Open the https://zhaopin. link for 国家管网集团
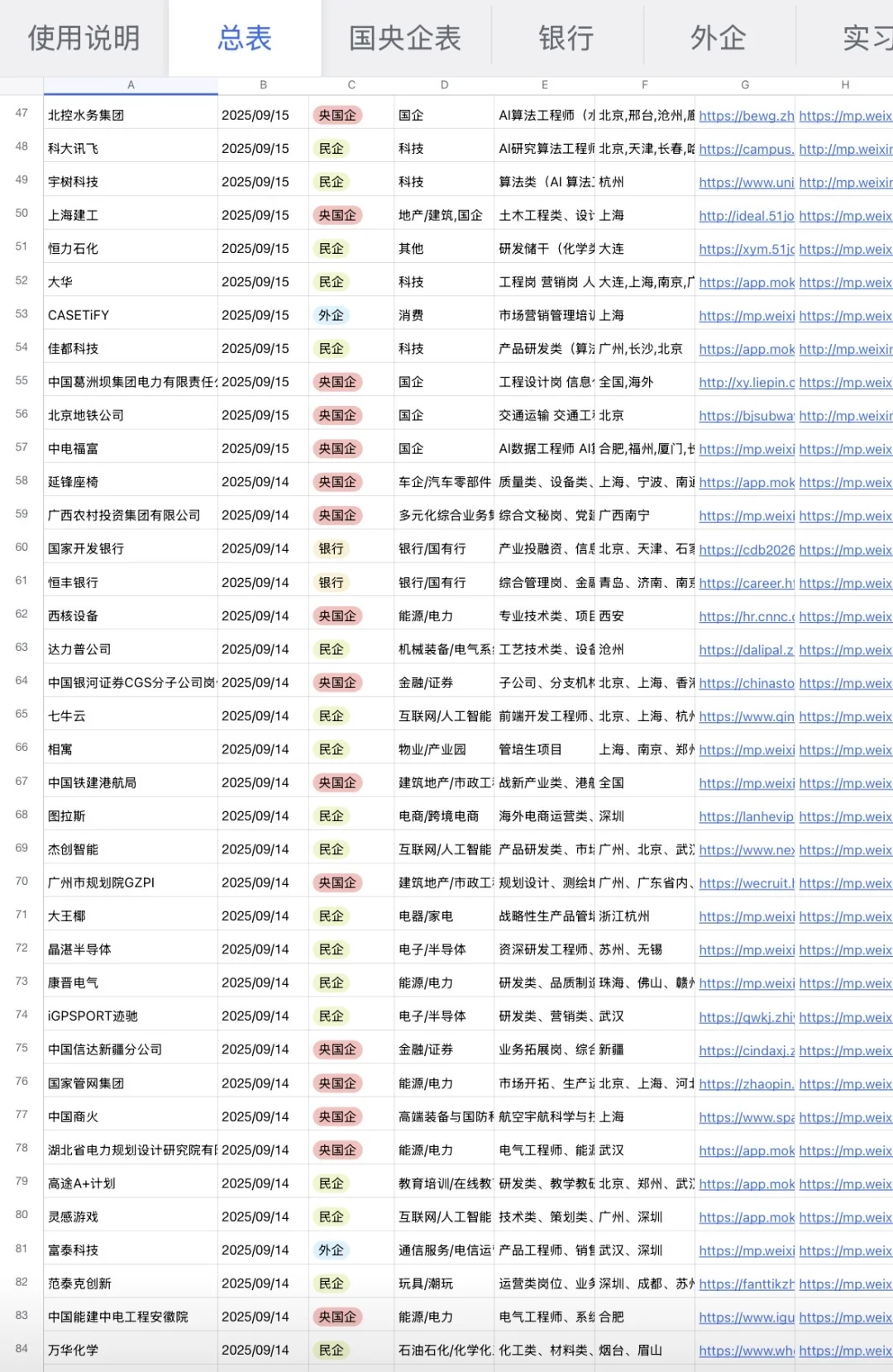This screenshot has width=893, height=1372. (x=747, y=1084)
